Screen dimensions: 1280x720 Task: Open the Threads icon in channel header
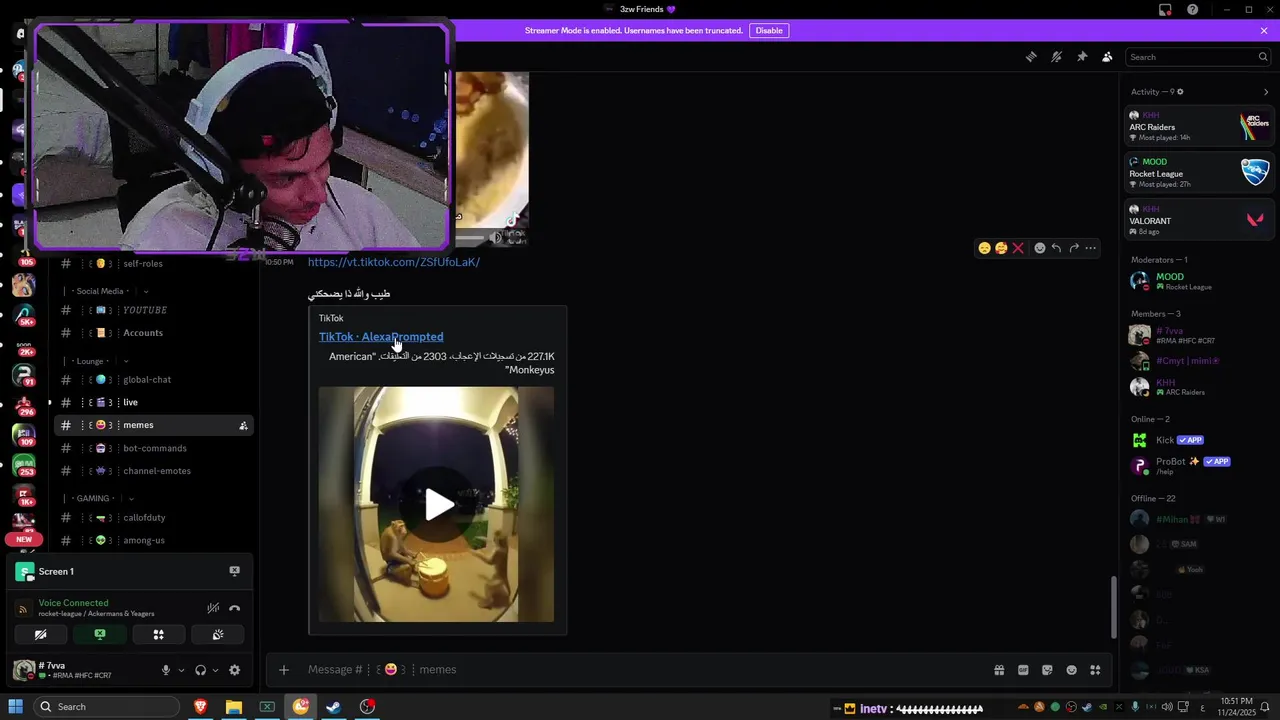pyautogui.click(x=1031, y=57)
